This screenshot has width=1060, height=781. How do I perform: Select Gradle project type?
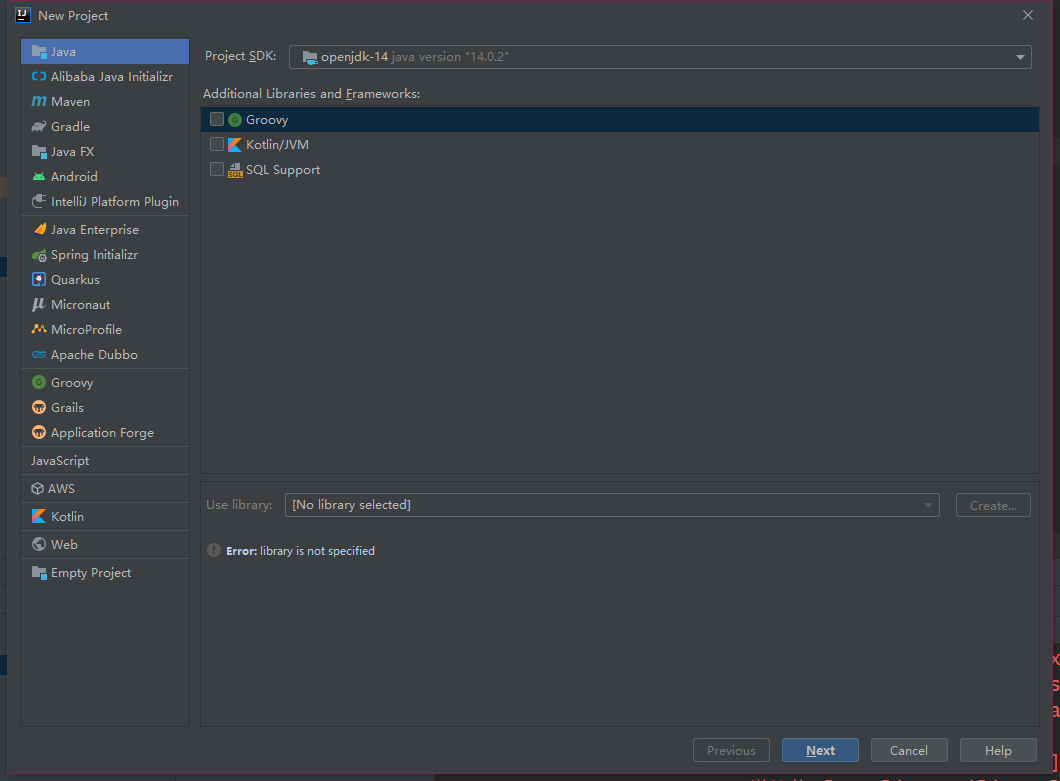(x=105, y=126)
